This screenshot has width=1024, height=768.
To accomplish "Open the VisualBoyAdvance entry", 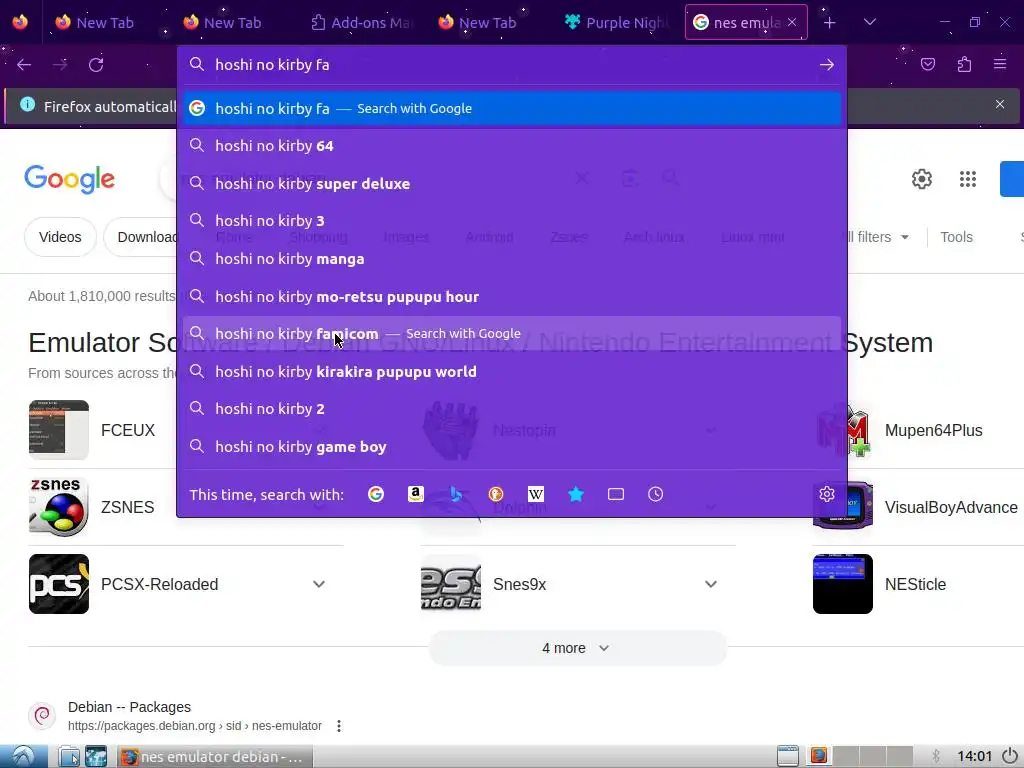I will point(951,507).
